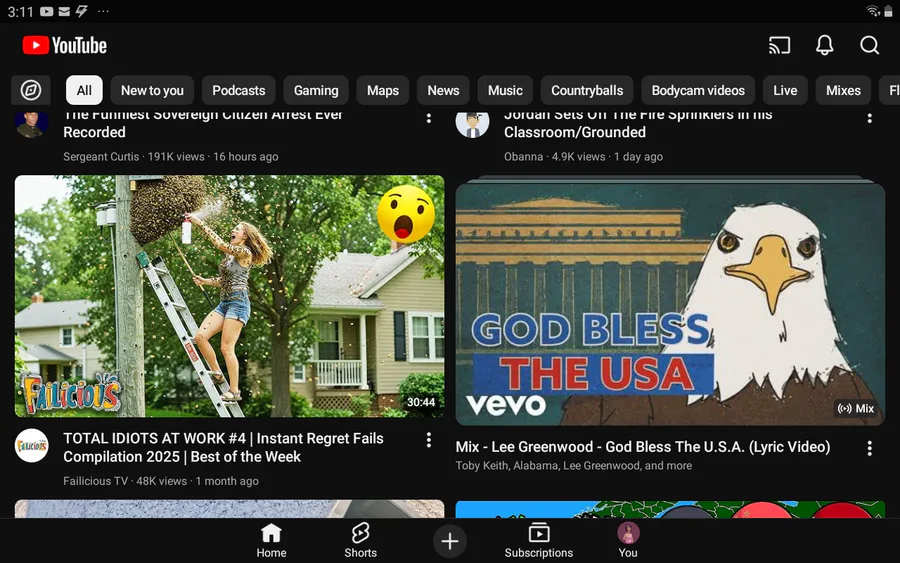Open Mix - Lee Greenwood title

(643, 446)
